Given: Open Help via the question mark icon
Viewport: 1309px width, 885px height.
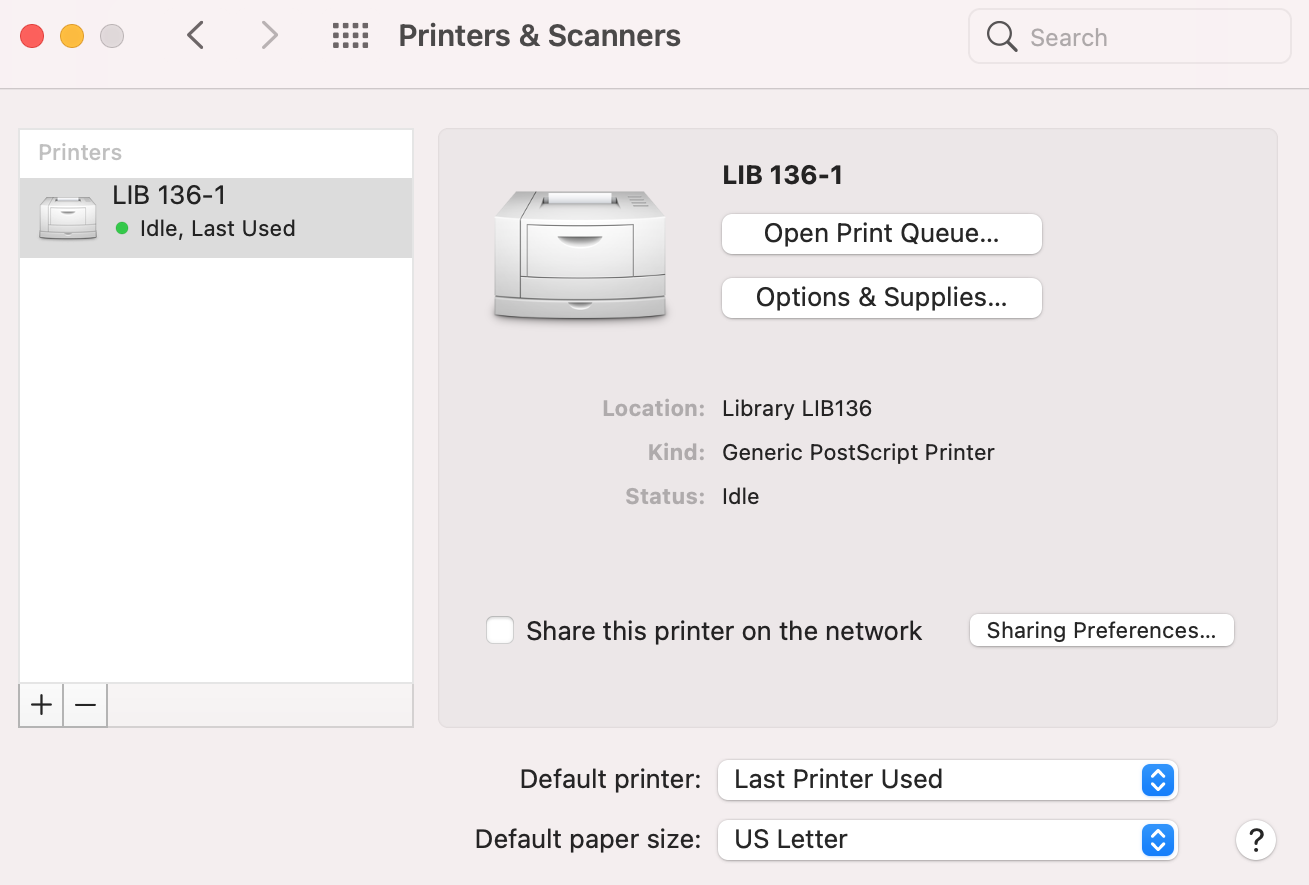Looking at the screenshot, I should tap(1256, 840).
